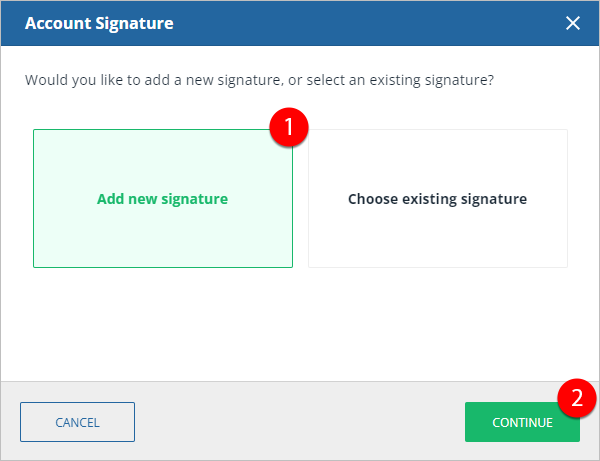Click inside the green card above its label
Image resolution: width=600 pixels, height=461 pixels.
click(162, 160)
